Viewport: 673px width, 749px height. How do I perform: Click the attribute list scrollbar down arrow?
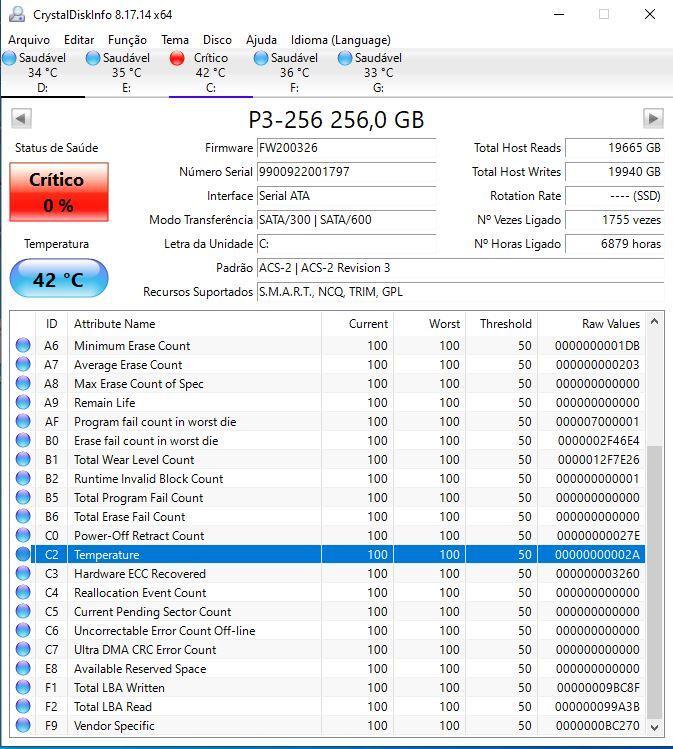click(x=654, y=727)
